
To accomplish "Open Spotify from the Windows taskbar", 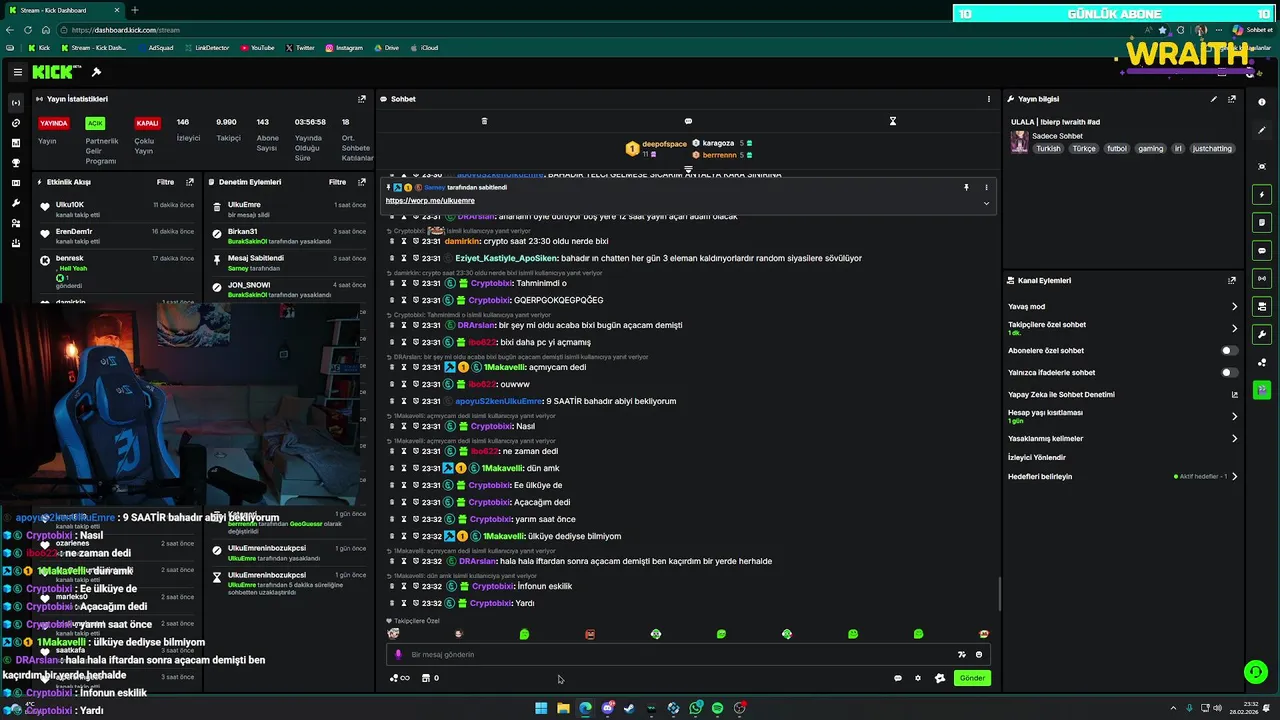I will point(717,708).
